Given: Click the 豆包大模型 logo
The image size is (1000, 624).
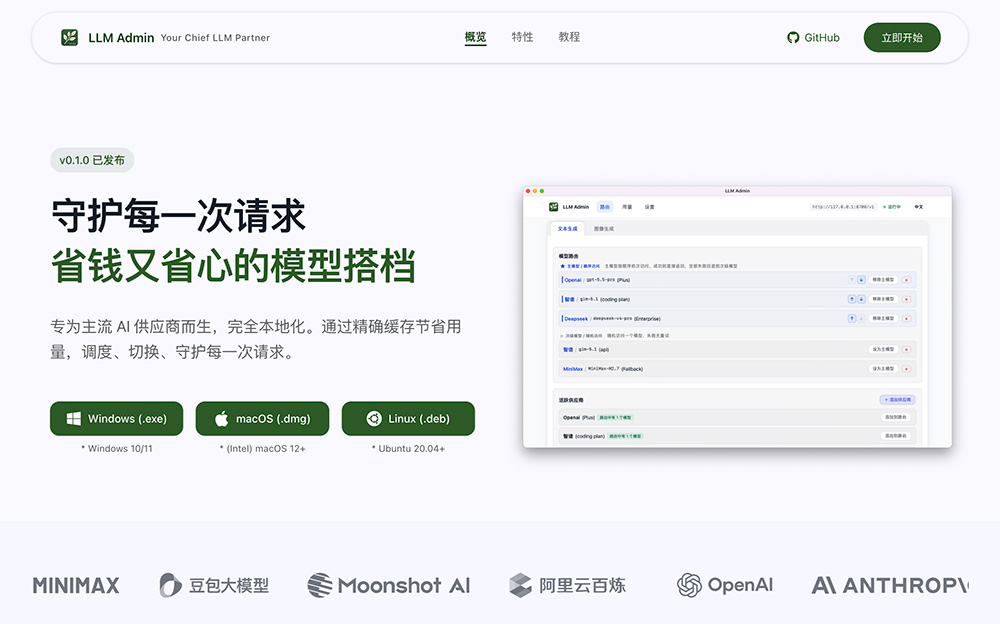Looking at the screenshot, I should click(214, 585).
